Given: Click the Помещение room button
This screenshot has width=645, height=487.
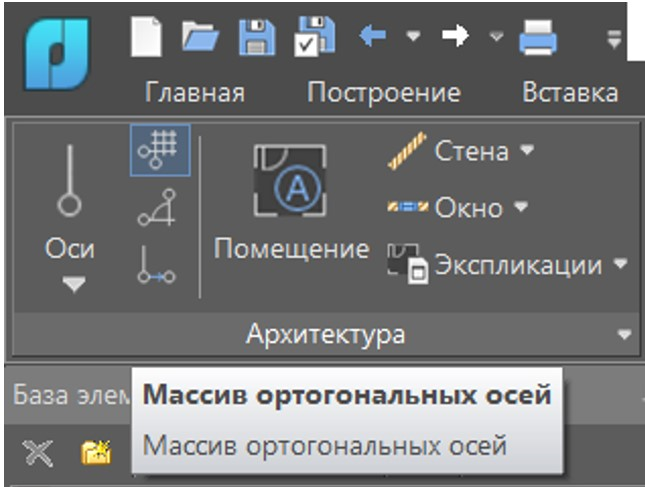Looking at the screenshot, I should 291,202.
